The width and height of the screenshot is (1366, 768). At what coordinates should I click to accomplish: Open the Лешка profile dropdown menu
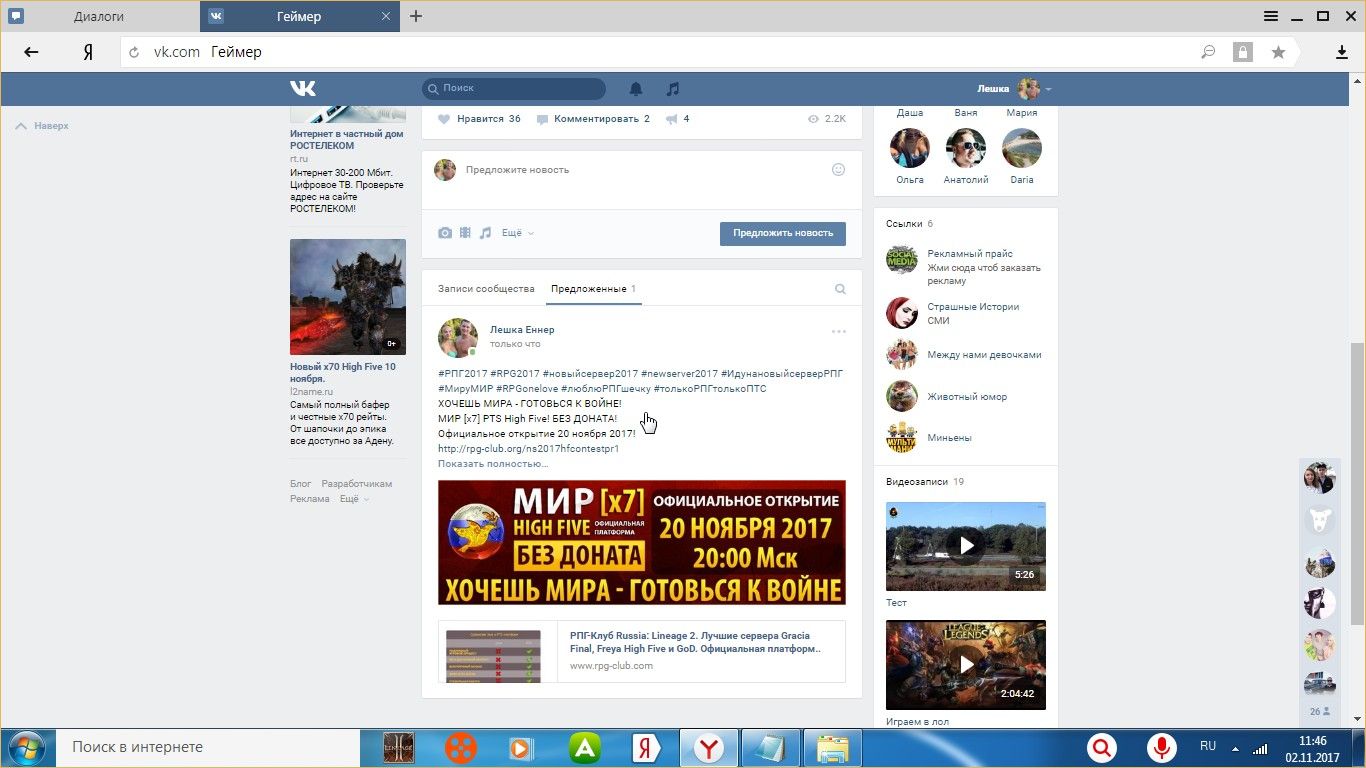pos(1014,89)
